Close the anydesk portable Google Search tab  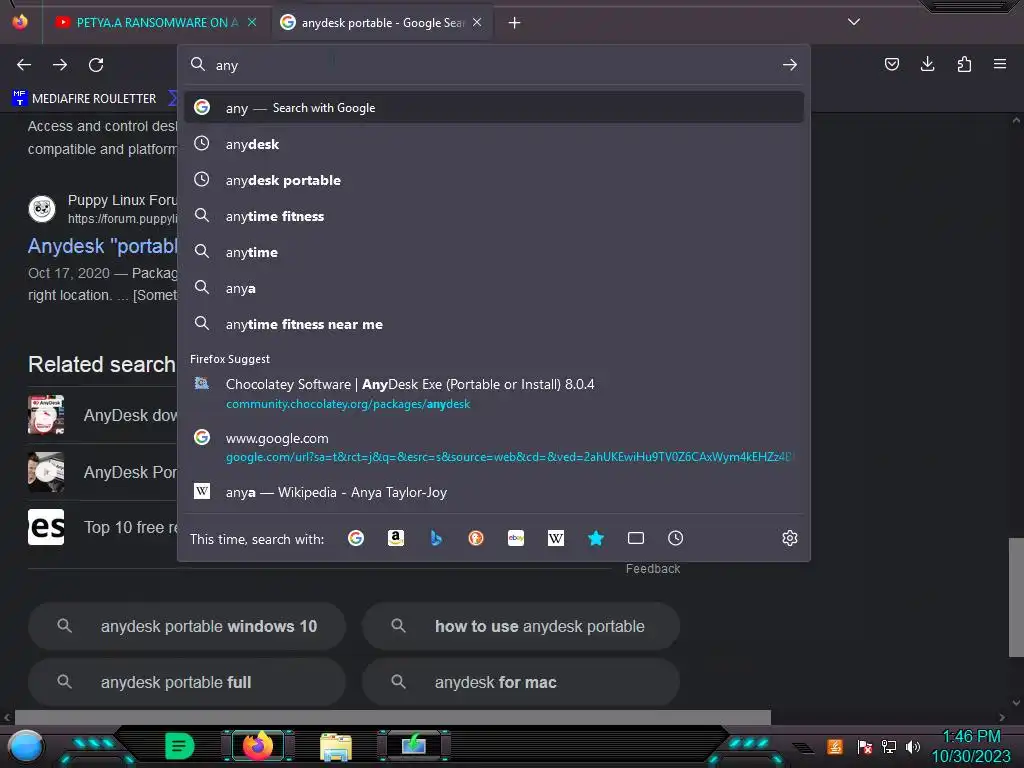tap(477, 22)
